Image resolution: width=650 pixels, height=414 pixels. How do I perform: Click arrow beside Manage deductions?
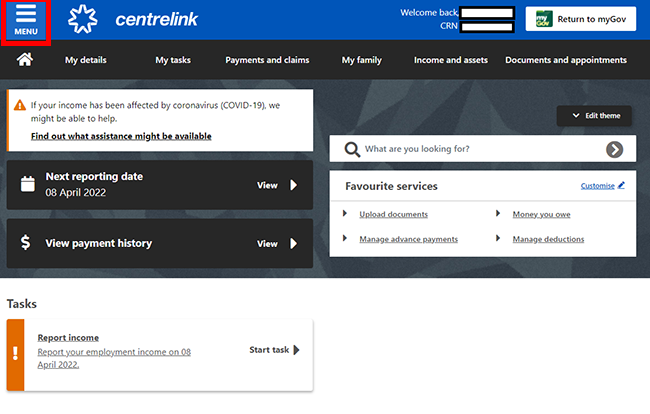tap(498, 238)
